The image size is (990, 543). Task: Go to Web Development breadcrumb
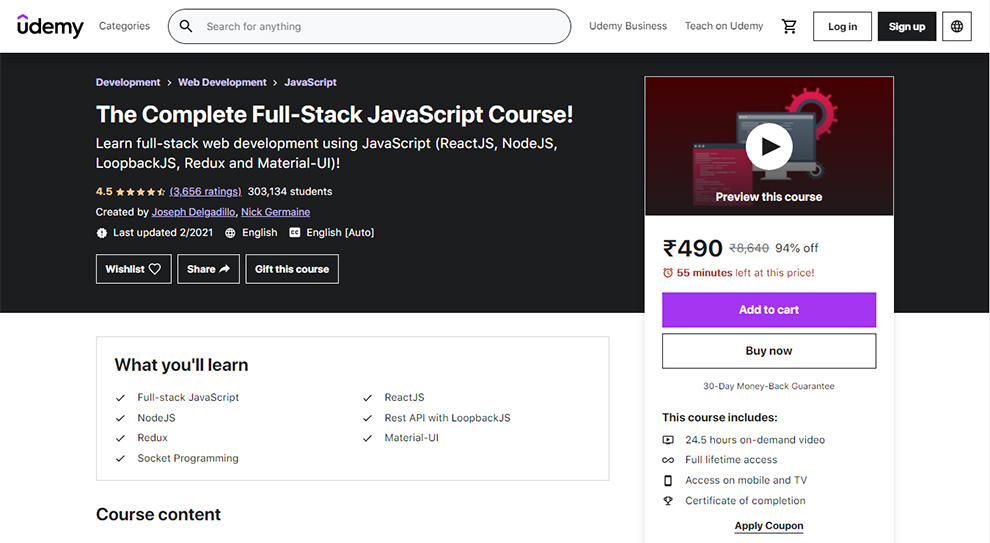click(222, 82)
